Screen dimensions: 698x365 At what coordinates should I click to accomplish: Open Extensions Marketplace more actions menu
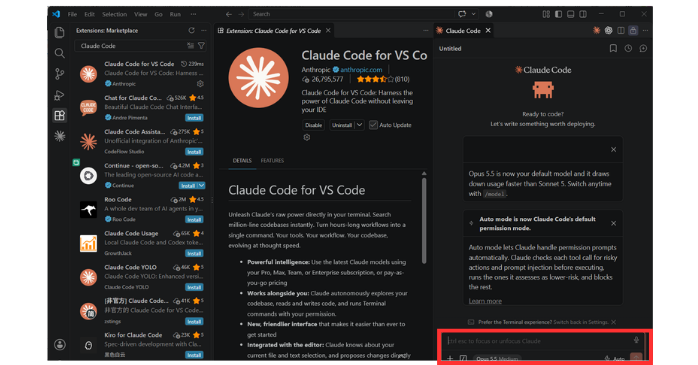tap(204, 31)
